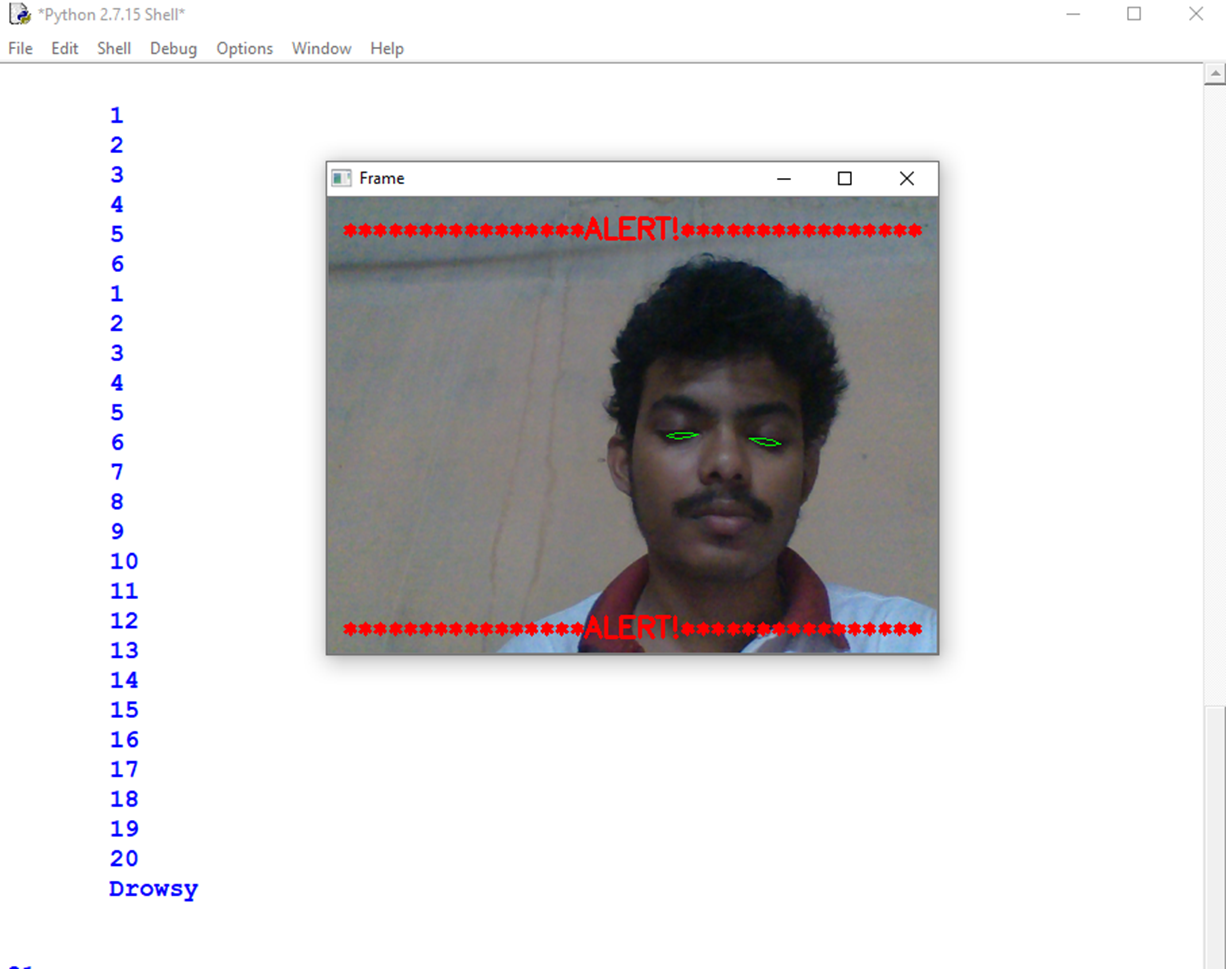Screen dimensions: 1226x969
Task: Click the top ALERT warning banner
Action: pyautogui.click(x=632, y=228)
